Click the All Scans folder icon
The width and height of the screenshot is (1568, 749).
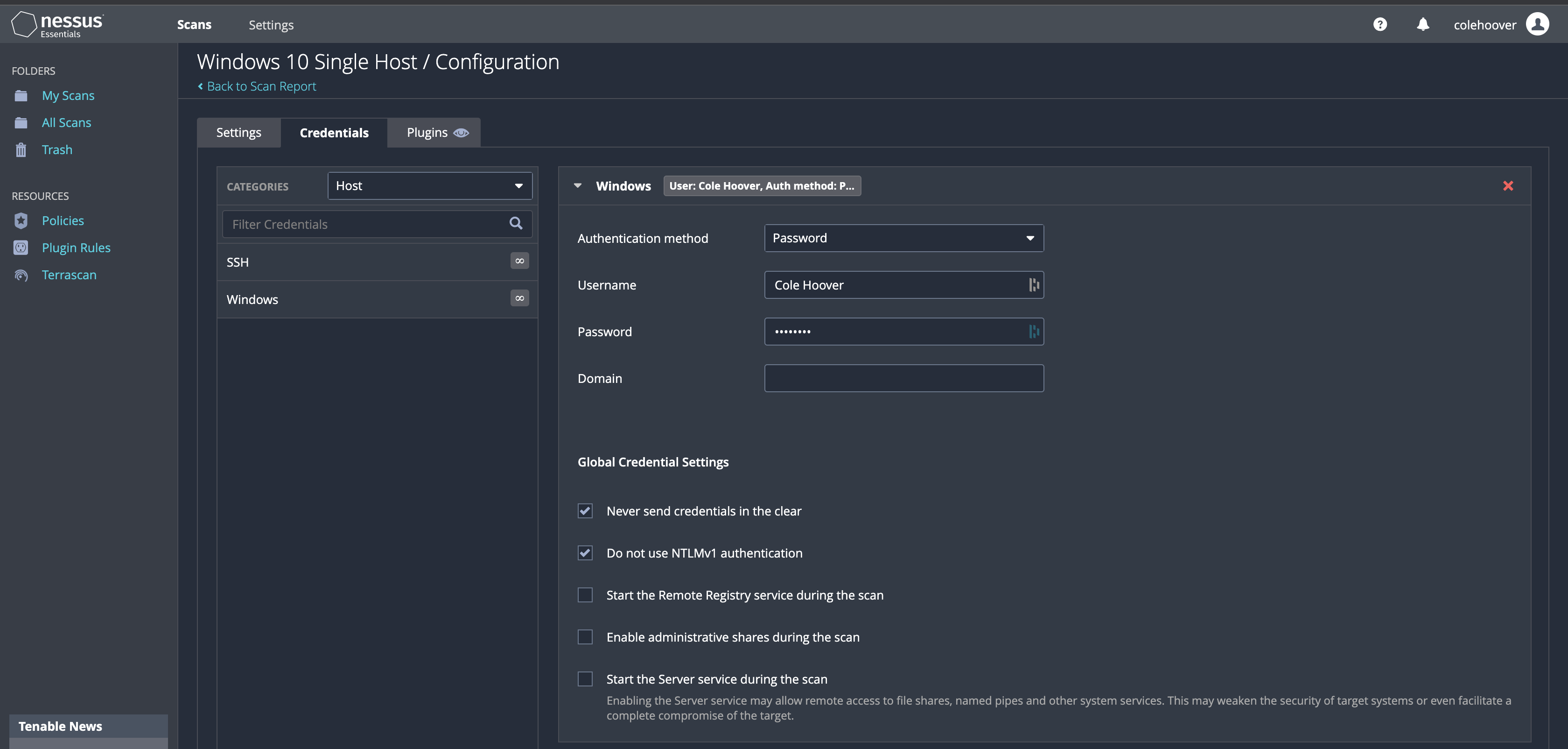click(x=21, y=123)
